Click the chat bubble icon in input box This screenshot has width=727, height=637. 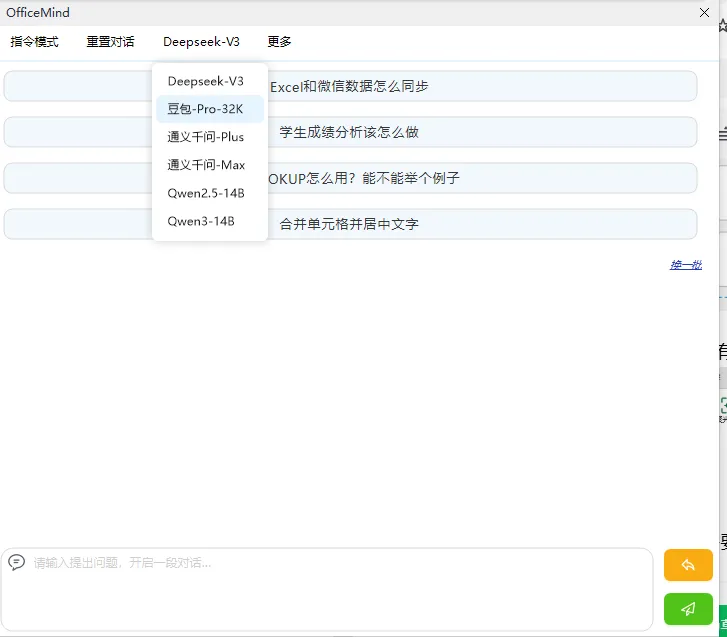(x=17, y=562)
